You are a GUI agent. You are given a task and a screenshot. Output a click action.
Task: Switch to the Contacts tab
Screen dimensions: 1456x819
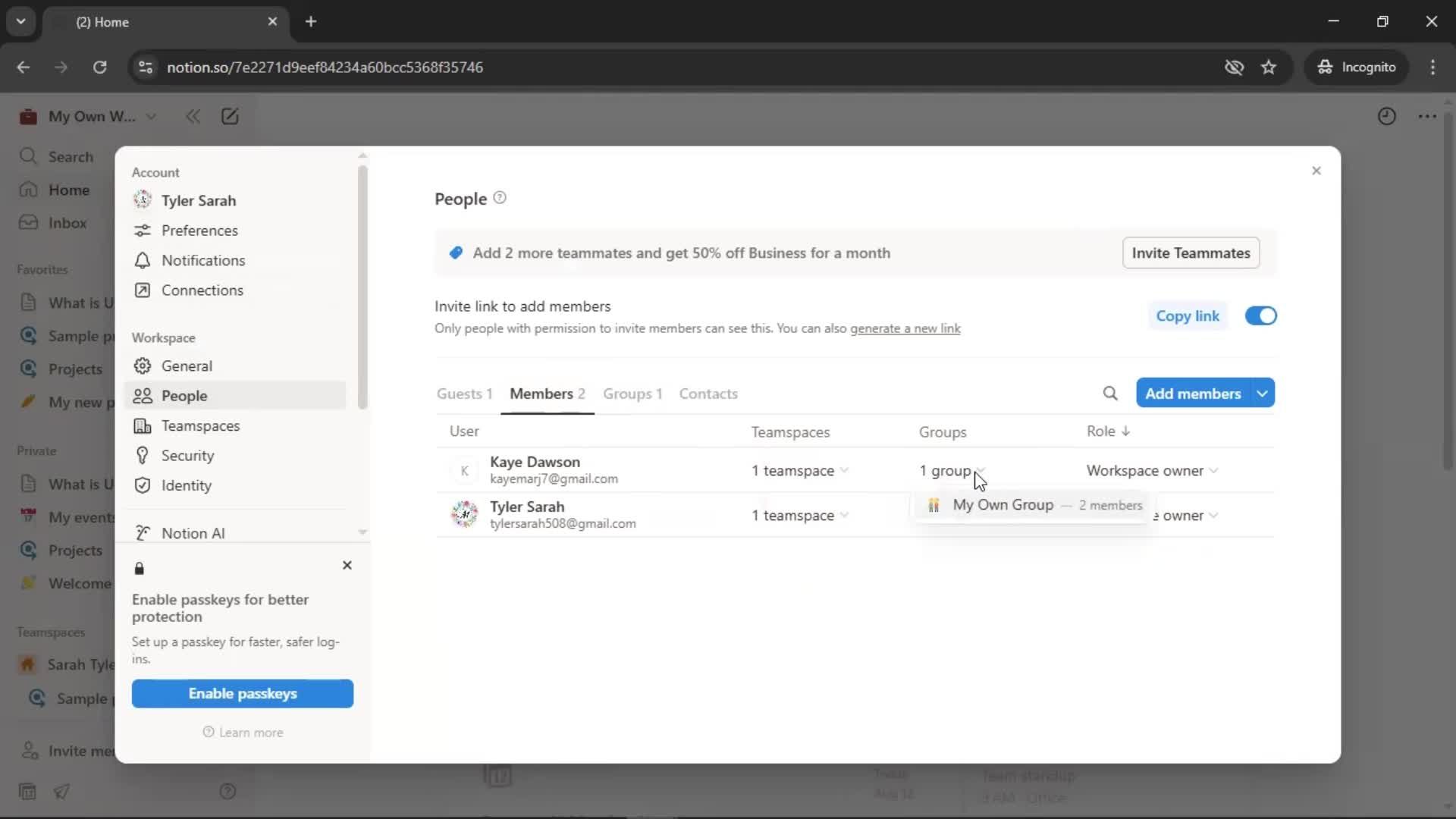pyautogui.click(x=708, y=394)
